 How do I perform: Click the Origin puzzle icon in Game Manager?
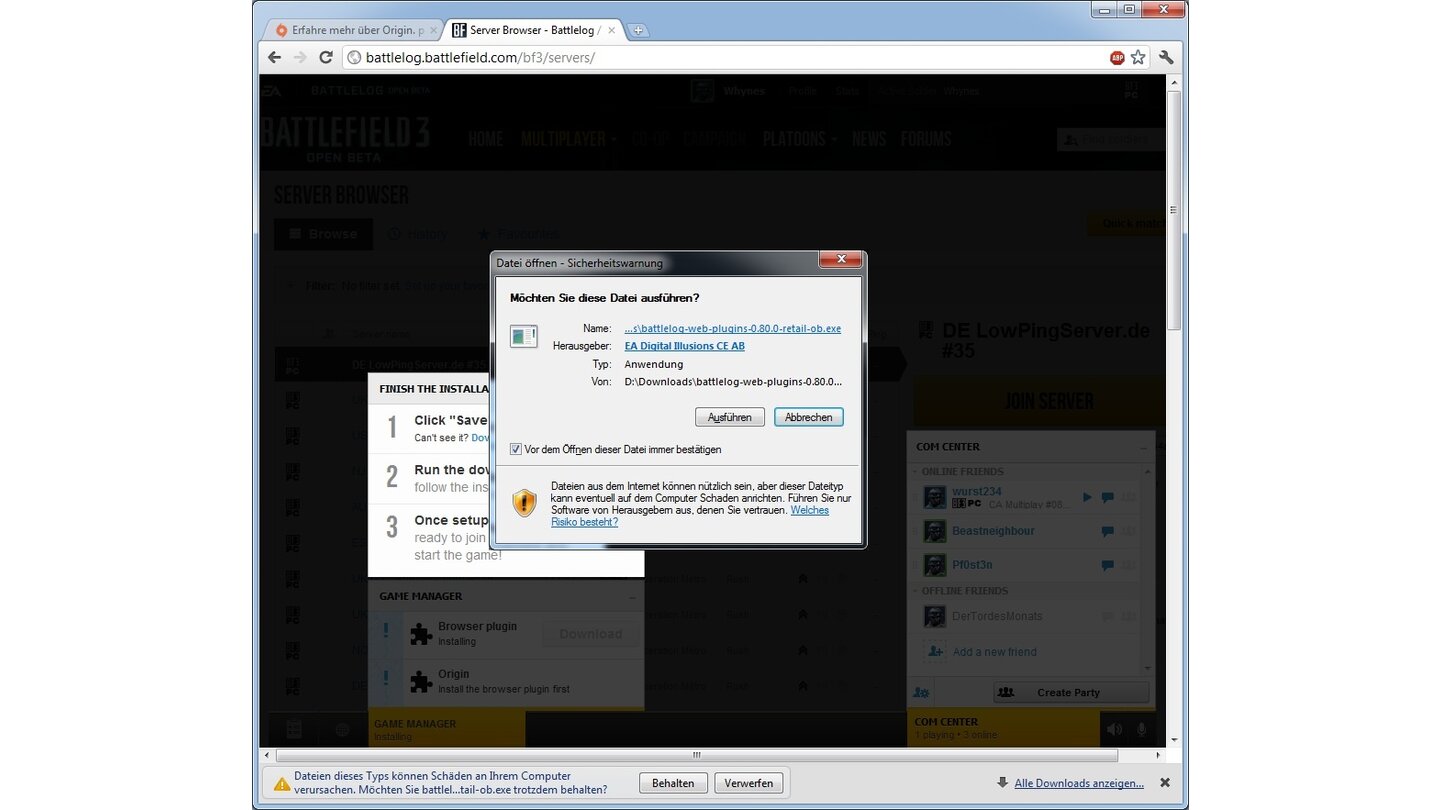pyautogui.click(x=422, y=681)
